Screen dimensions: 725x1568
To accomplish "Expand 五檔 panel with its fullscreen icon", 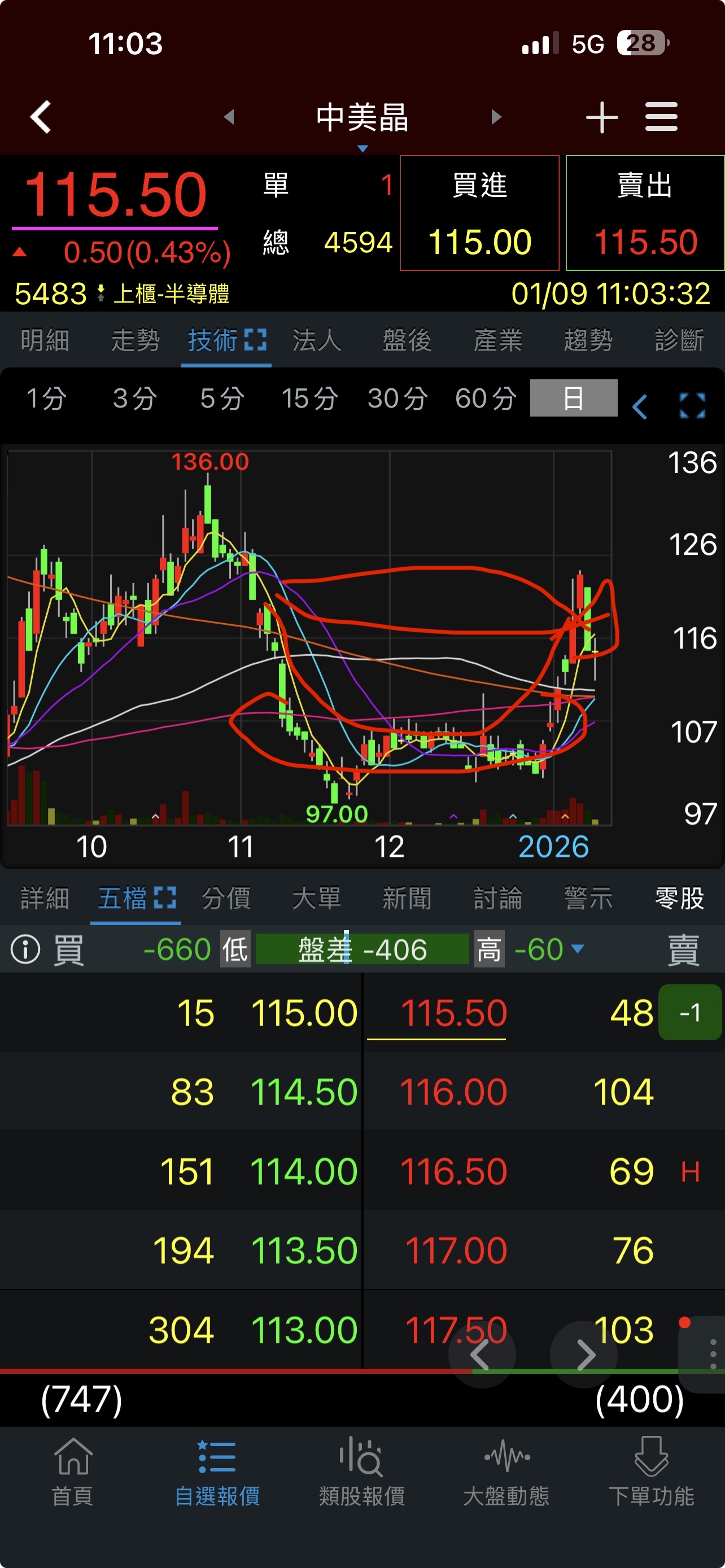I will pyautogui.click(x=165, y=897).
